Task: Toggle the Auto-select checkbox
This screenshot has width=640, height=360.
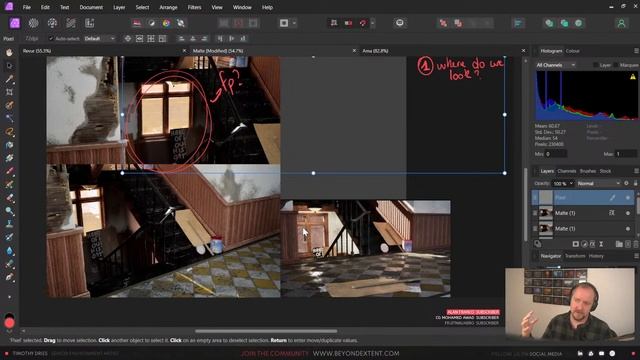Action: click(51, 39)
